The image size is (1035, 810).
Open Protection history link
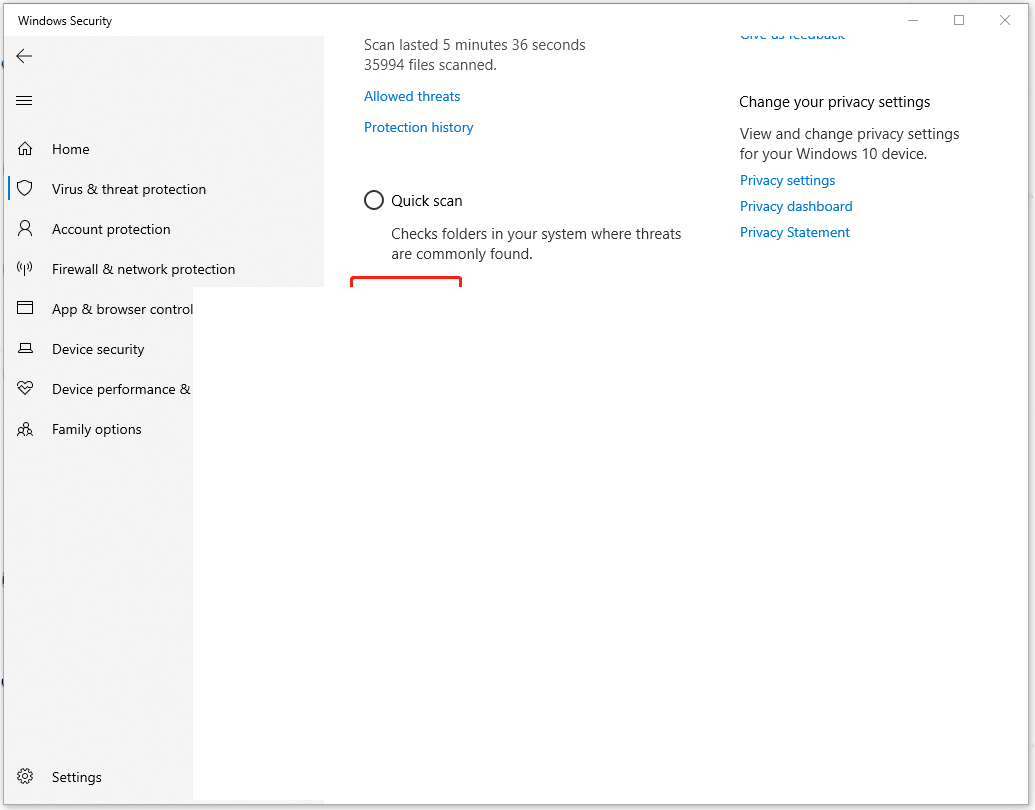point(418,127)
